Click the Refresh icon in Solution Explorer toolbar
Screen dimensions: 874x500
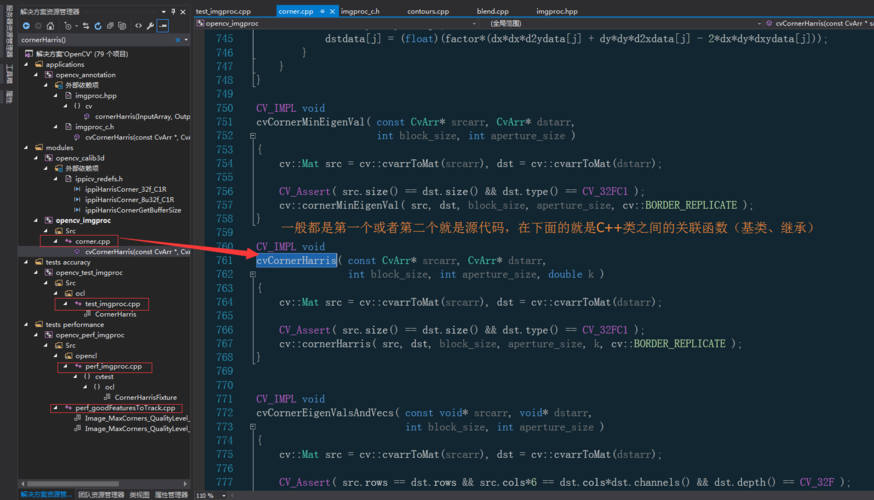[x=97, y=26]
